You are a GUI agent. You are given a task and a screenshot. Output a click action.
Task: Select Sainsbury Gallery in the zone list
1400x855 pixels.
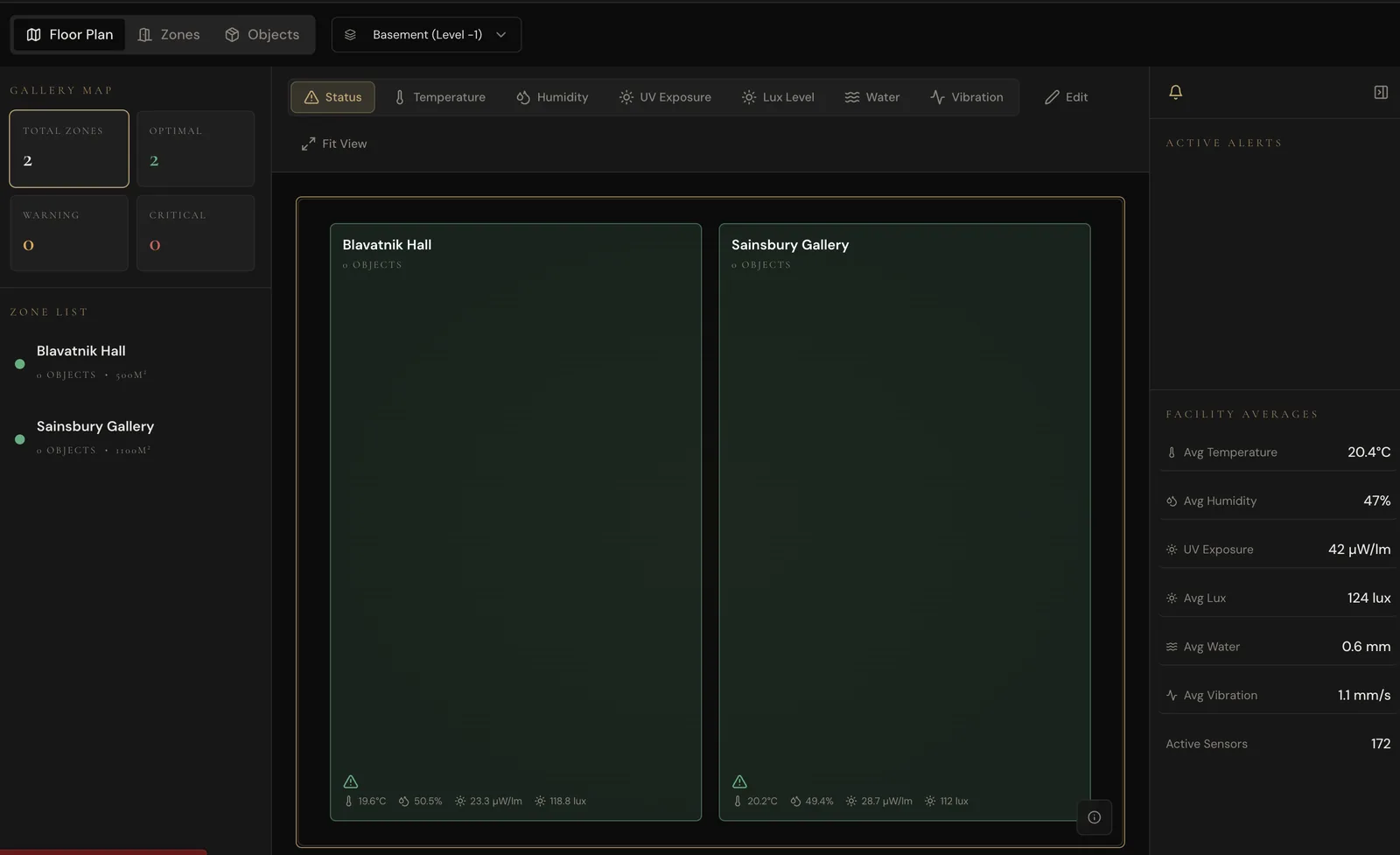pos(135,437)
